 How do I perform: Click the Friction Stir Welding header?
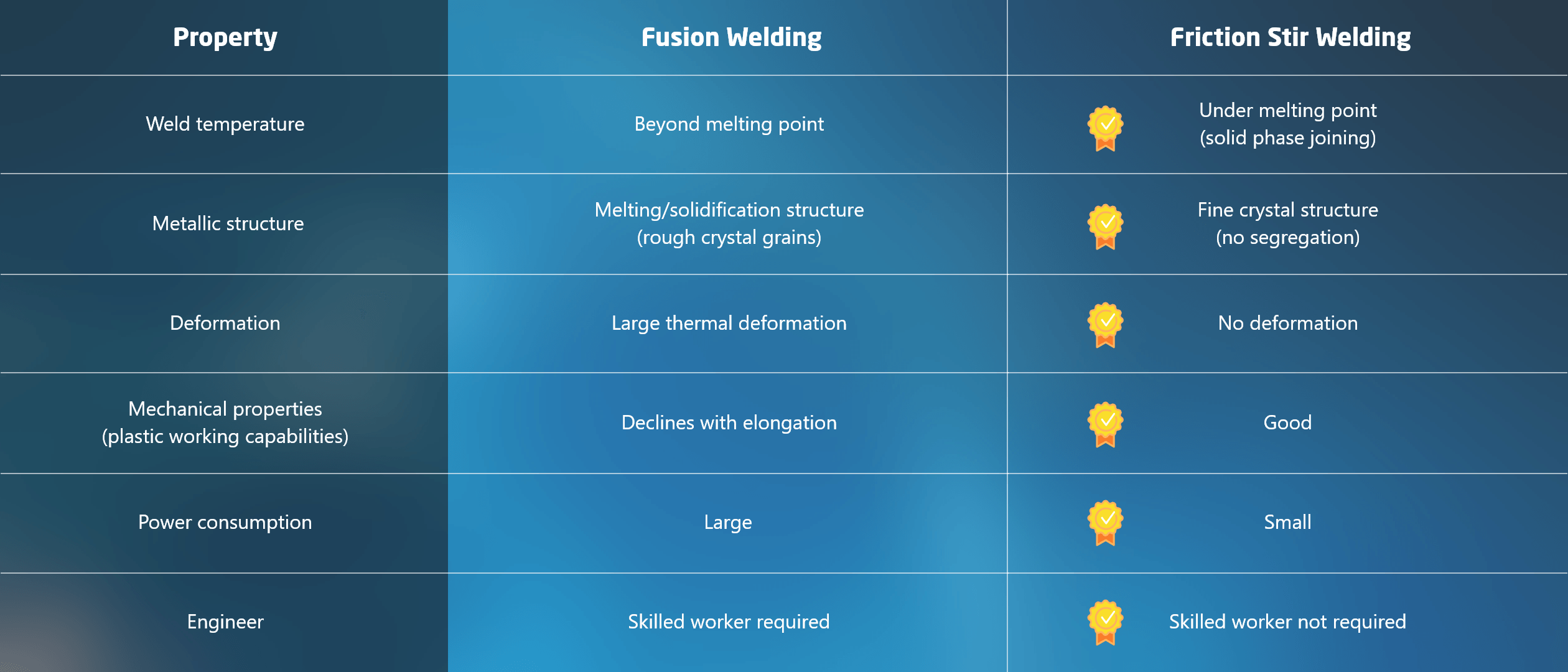point(1290,38)
